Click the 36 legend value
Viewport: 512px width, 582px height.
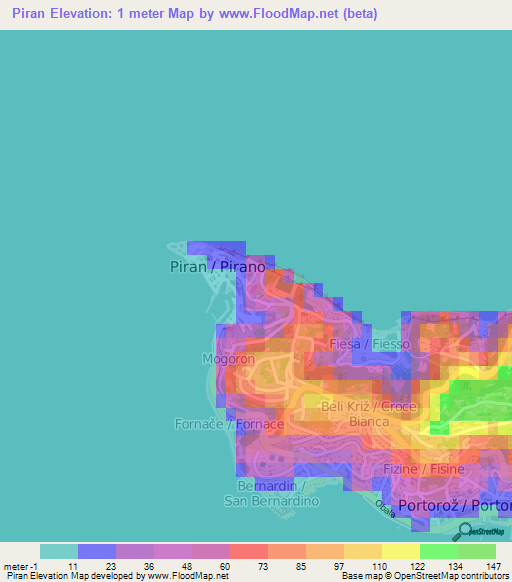coord(149,567)
